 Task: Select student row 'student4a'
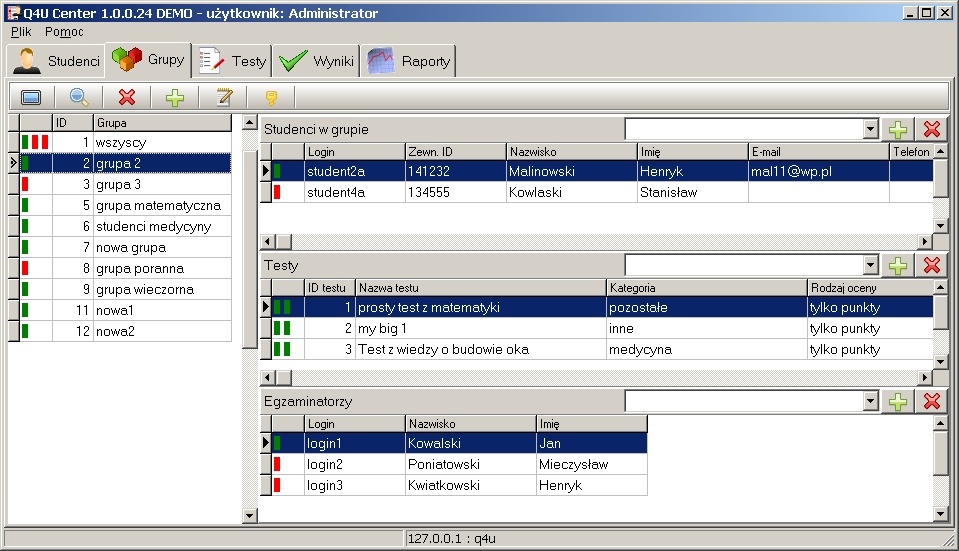pos(602,192)
